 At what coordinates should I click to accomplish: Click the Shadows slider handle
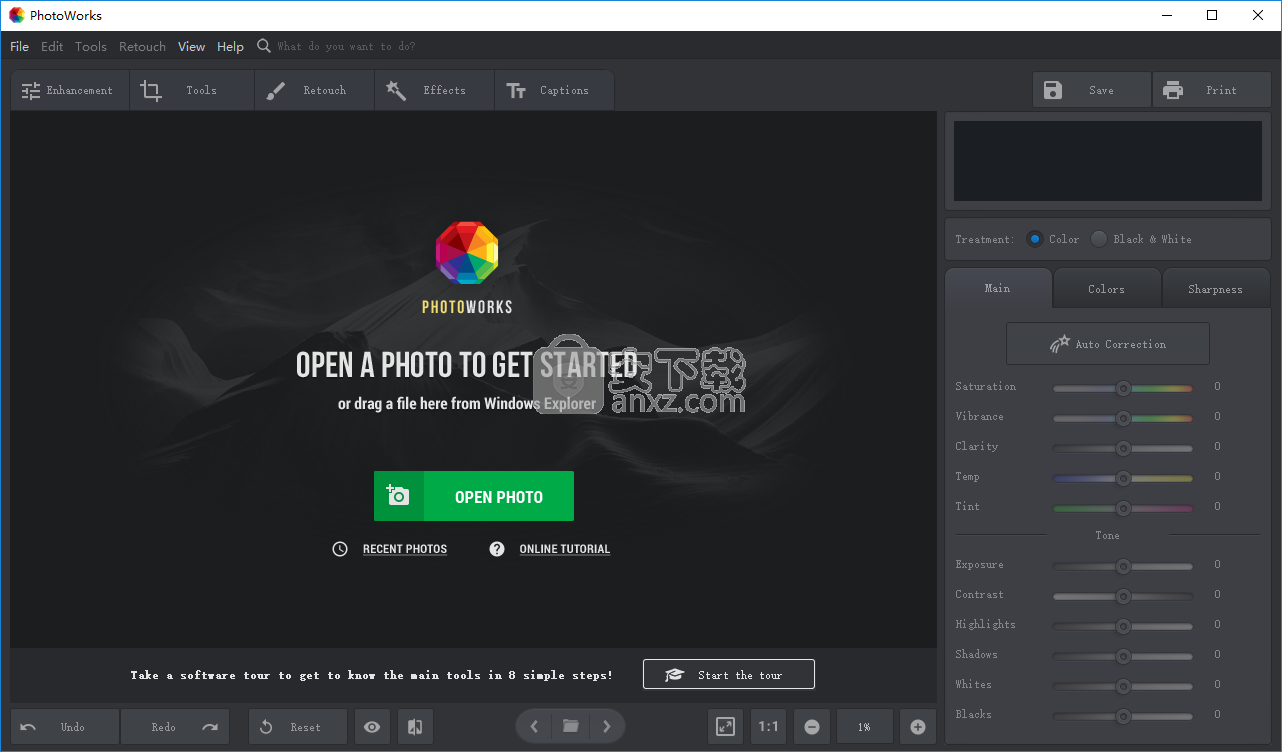(x=1123, y=656)
